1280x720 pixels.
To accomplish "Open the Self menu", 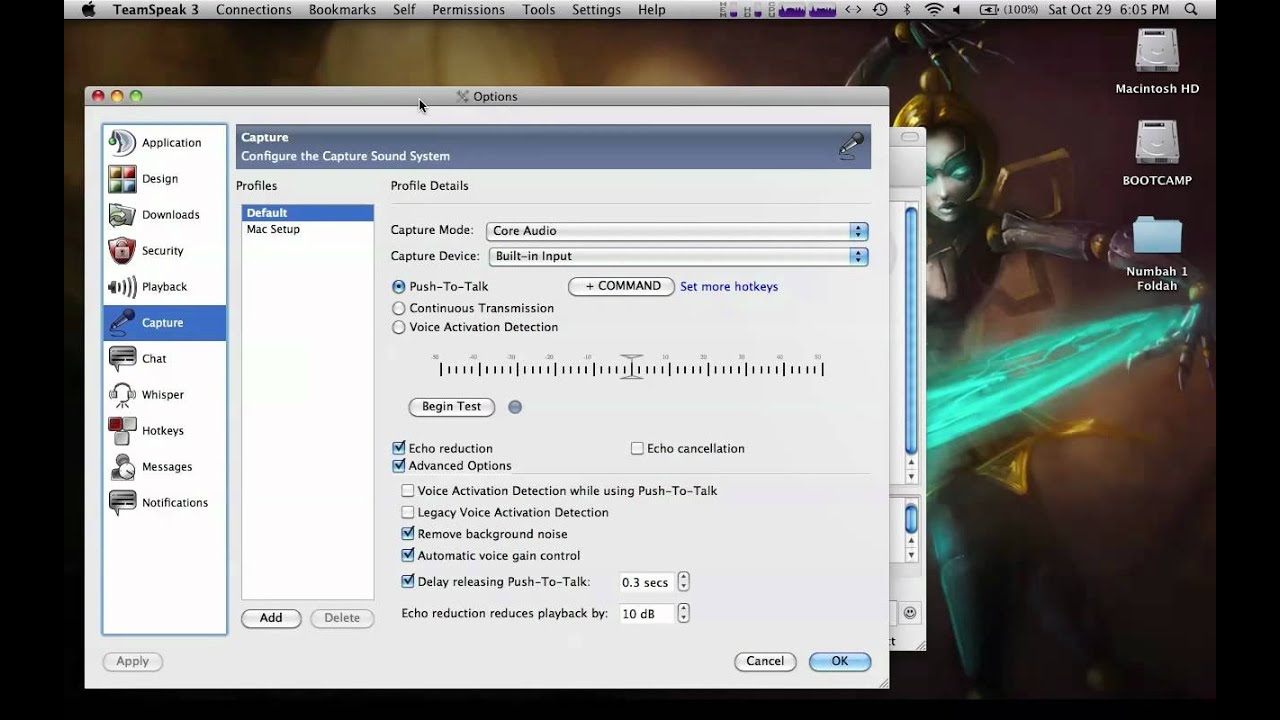I will point(404,9).
